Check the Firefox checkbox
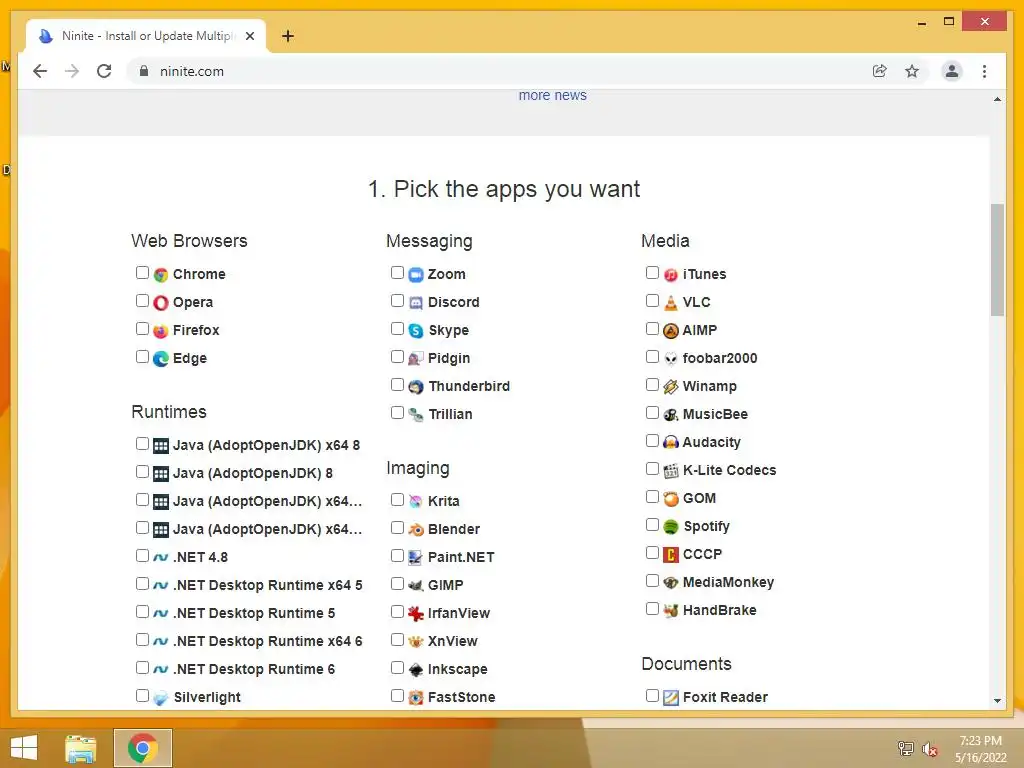 pyautogui.click(x=142, y=328)
